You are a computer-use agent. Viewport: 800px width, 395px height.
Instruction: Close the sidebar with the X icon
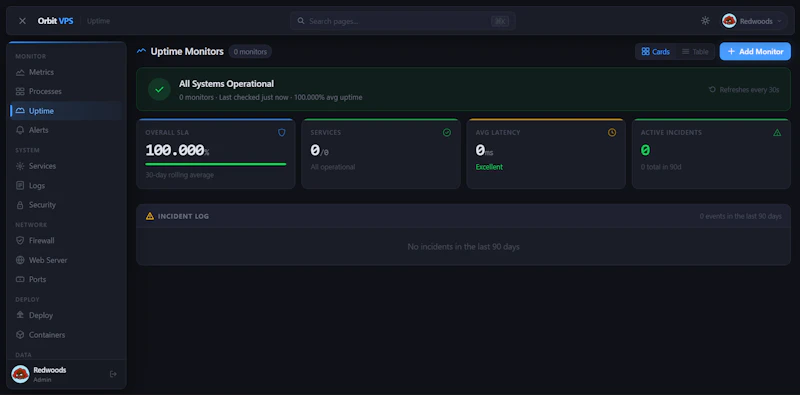[x=22, y=21]
